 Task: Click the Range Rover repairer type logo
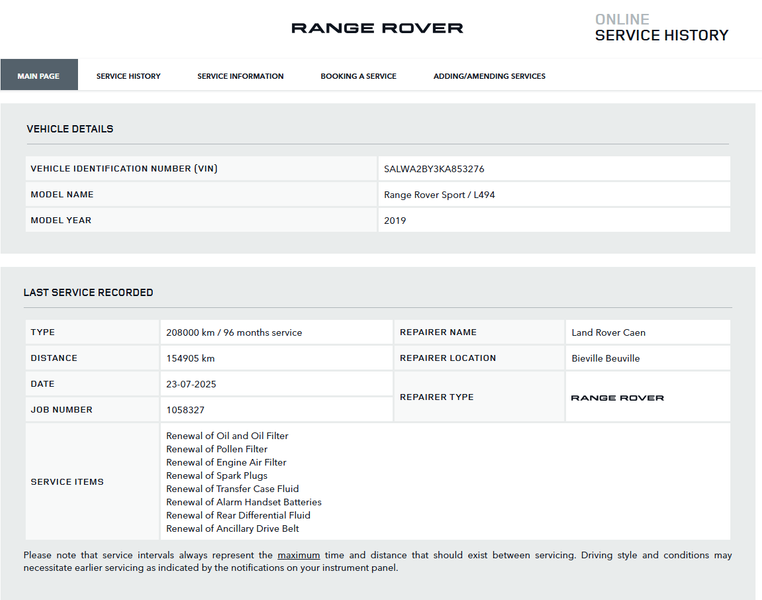[617, 398]
